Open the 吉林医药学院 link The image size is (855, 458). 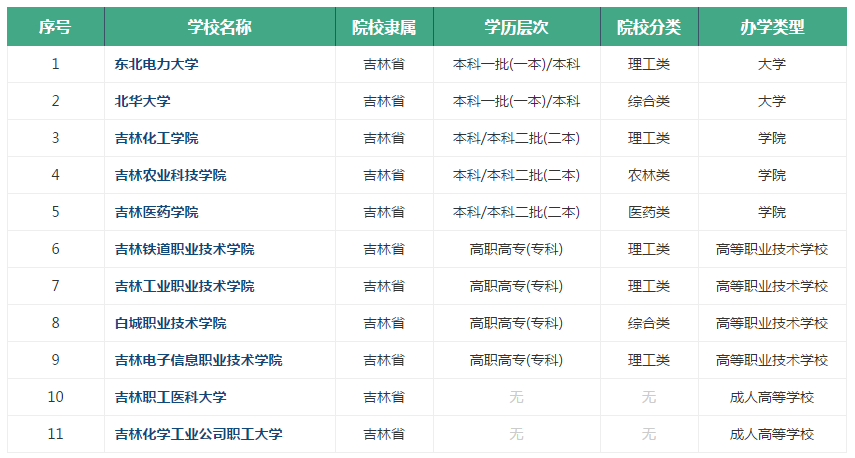[156, 212]
